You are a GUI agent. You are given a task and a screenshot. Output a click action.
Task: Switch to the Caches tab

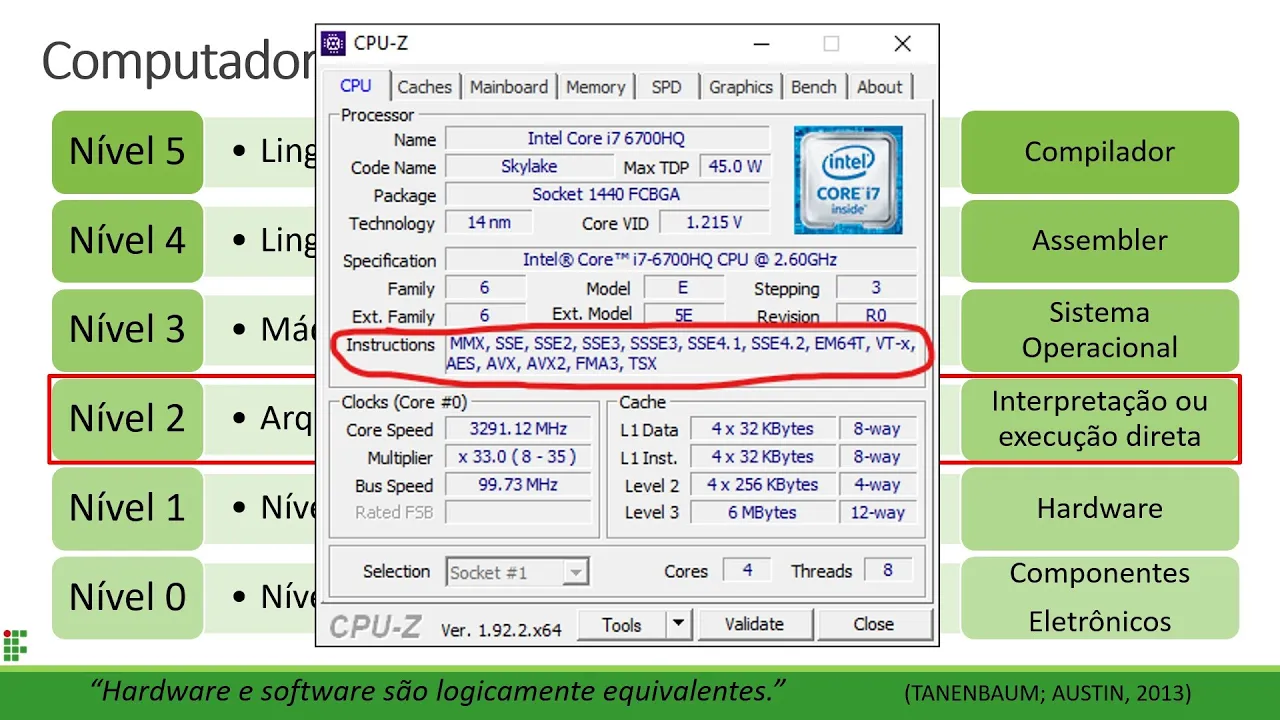click(x=424, y=87)
